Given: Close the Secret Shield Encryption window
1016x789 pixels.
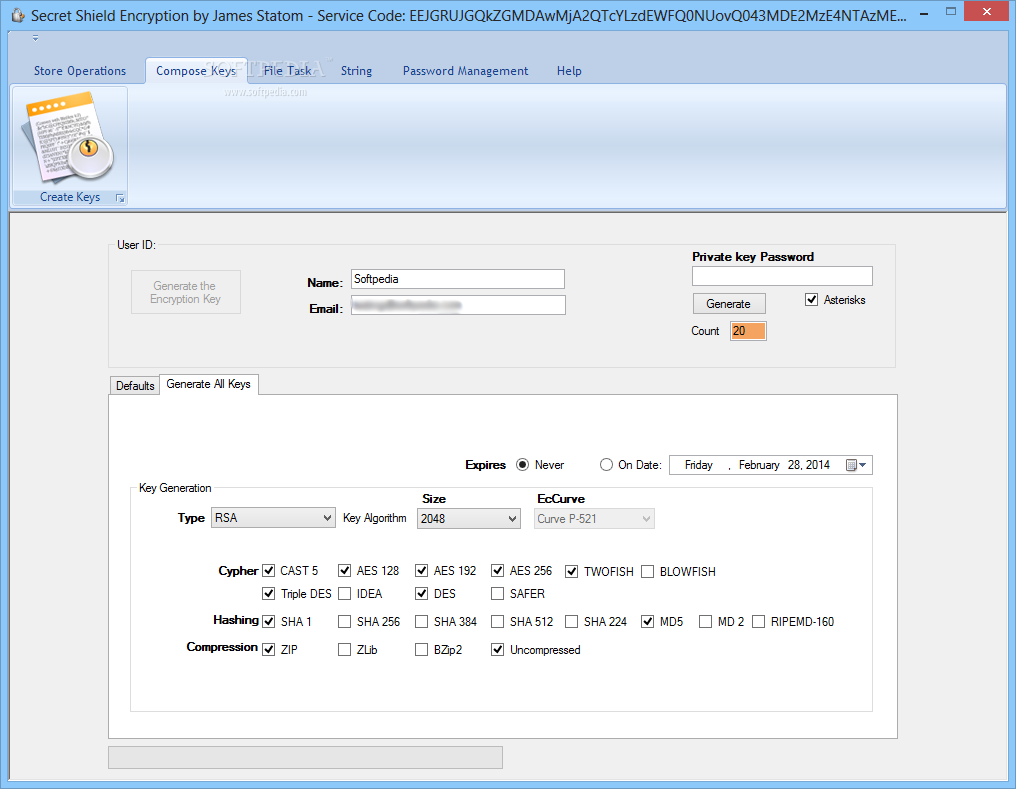Looking at the screenshot, I should pos(986,11).
